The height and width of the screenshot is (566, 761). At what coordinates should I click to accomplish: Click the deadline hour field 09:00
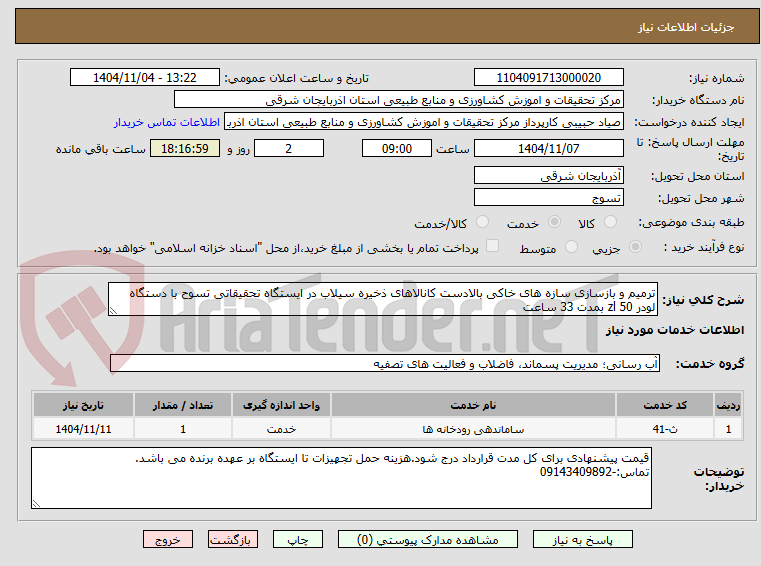(397, 149)
